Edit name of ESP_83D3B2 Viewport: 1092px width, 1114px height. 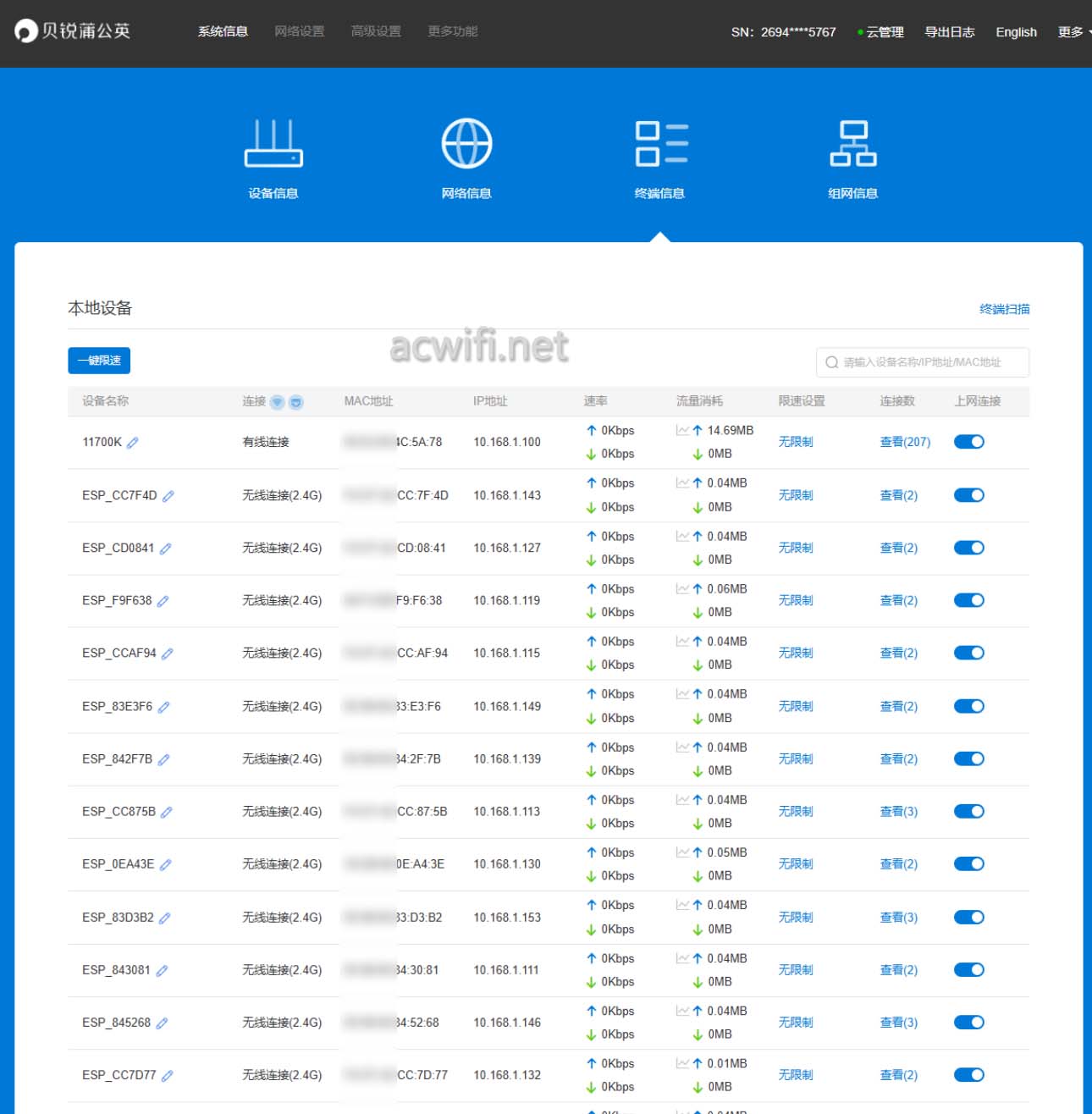pyautogui.click(x=165, y=918)
